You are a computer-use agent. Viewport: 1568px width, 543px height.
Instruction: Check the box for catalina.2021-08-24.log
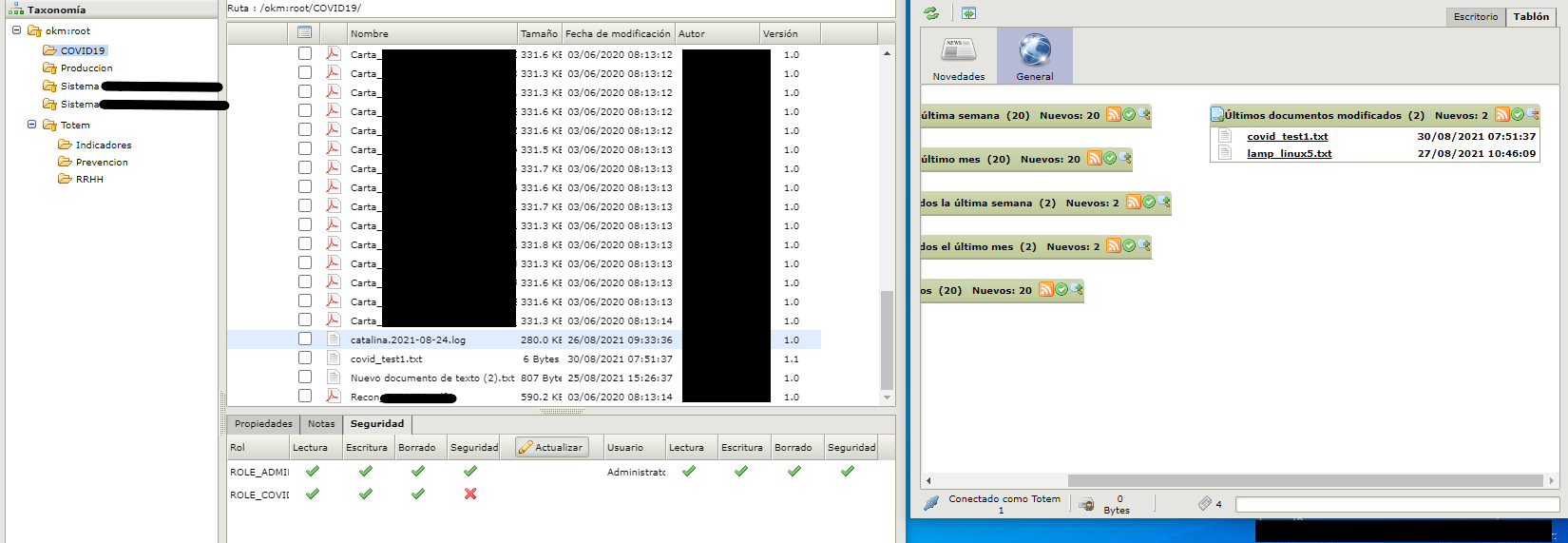pyautogui.click(x=305, y=339)
